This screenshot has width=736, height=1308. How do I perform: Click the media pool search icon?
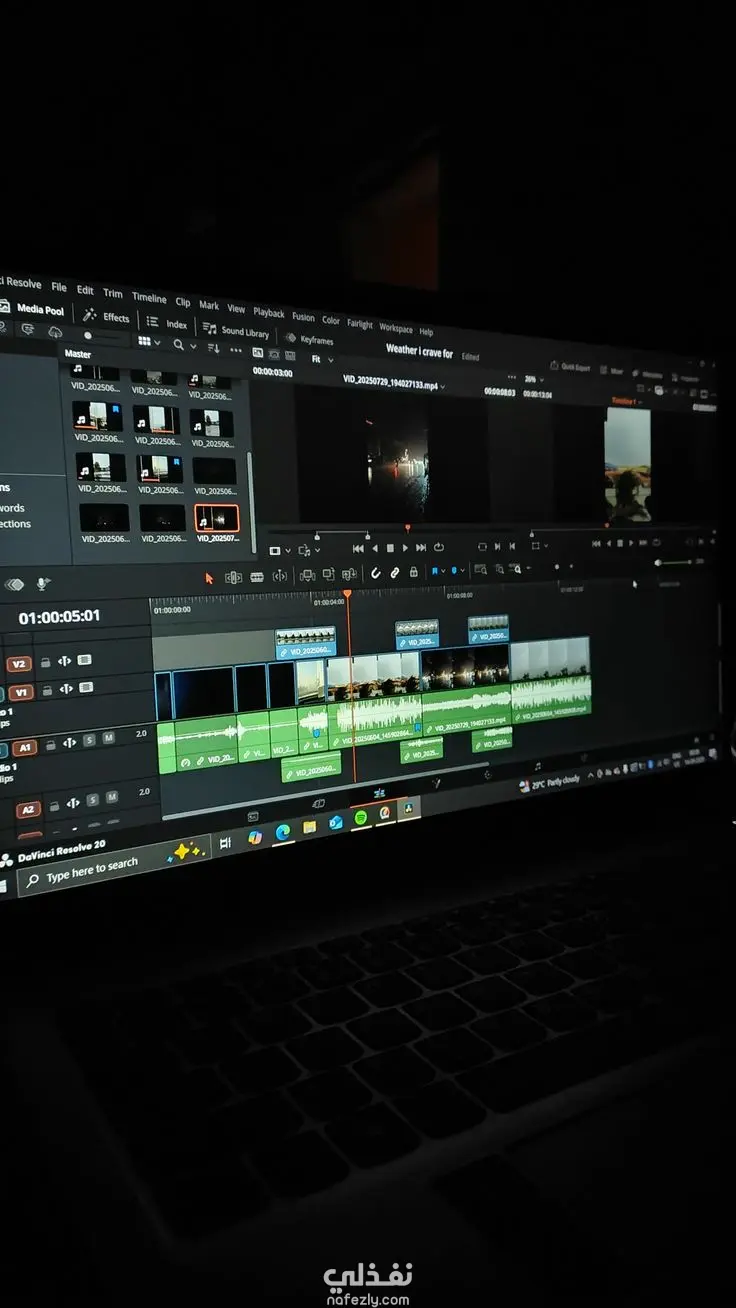pos(178,344)
